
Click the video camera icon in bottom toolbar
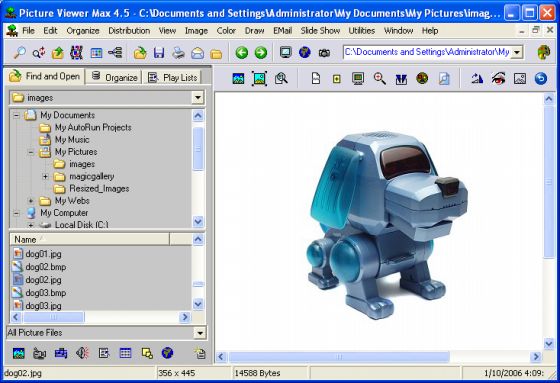click(39, 353)
